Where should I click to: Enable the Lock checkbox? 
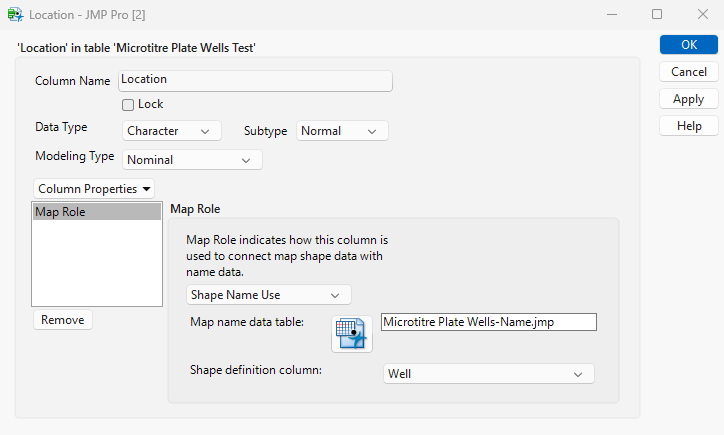pyautogui.click(x=128, y=105)
